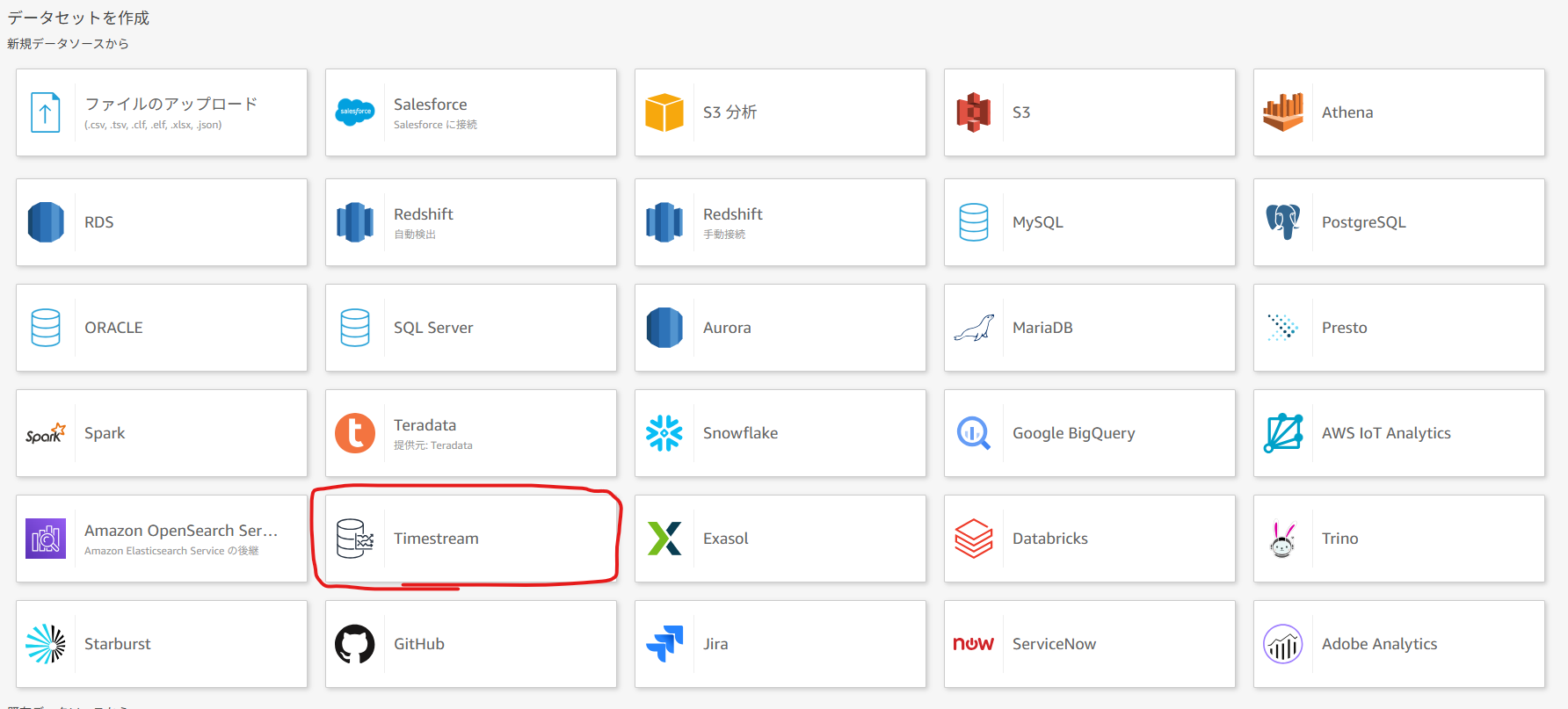Click the Jira label text
Viewport: 1568px width, 709px height.
click(715, 644)
